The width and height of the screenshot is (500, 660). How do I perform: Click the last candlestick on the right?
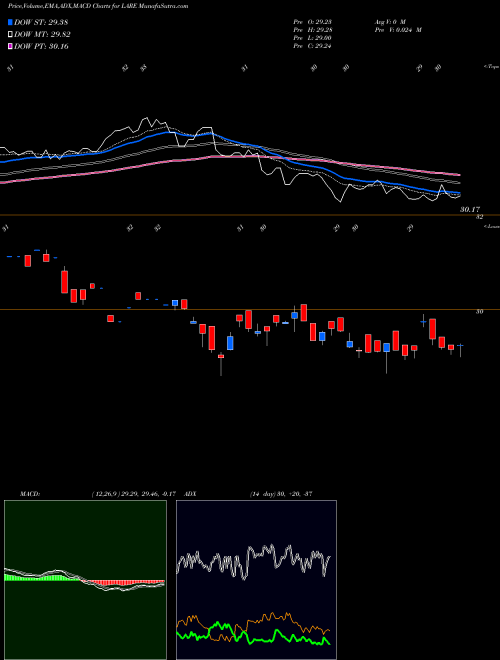tap(460, 349)
